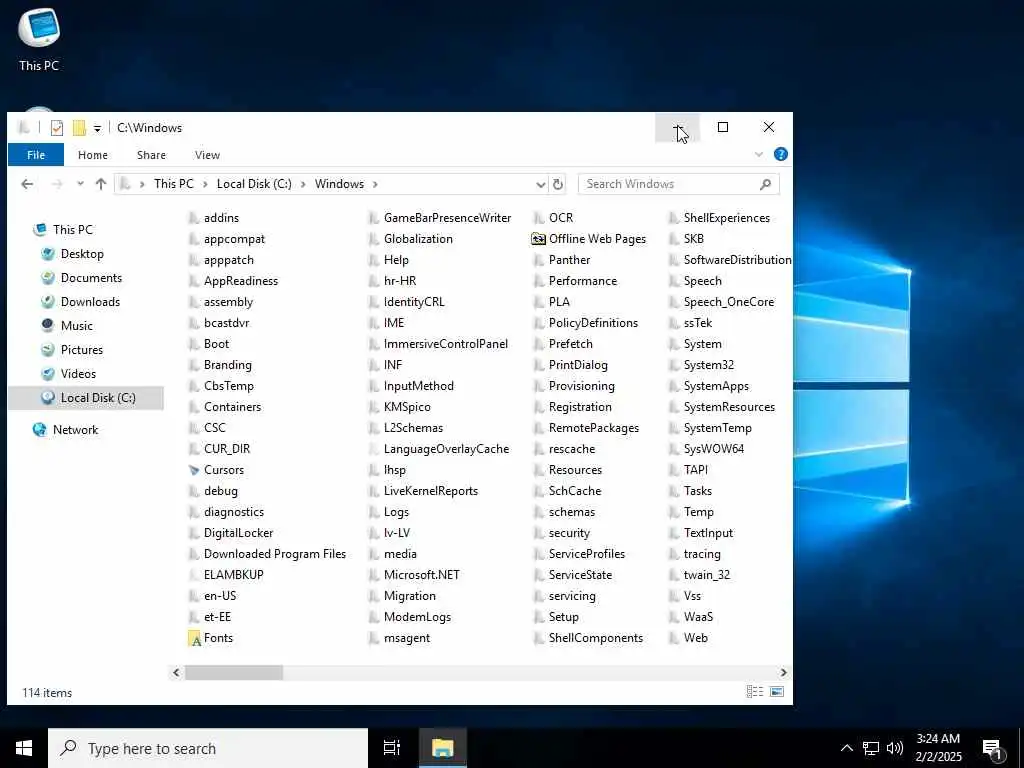This screenshot has width=1024, height=768.
Task: Click the New folder quick access icon
Action: (79, 127)
